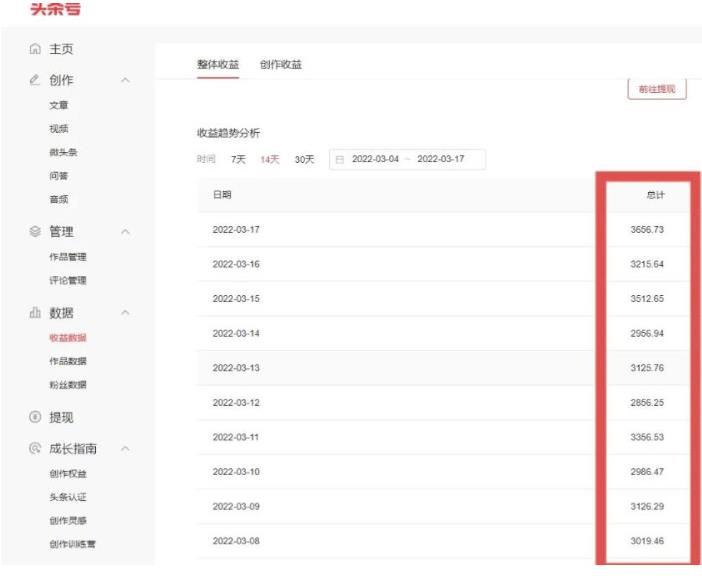The height and width of the screenshot is (576, 702).
Task: Open 头条认证 under 成长指南
Action: pyautogui.click(x=68, y=497)
